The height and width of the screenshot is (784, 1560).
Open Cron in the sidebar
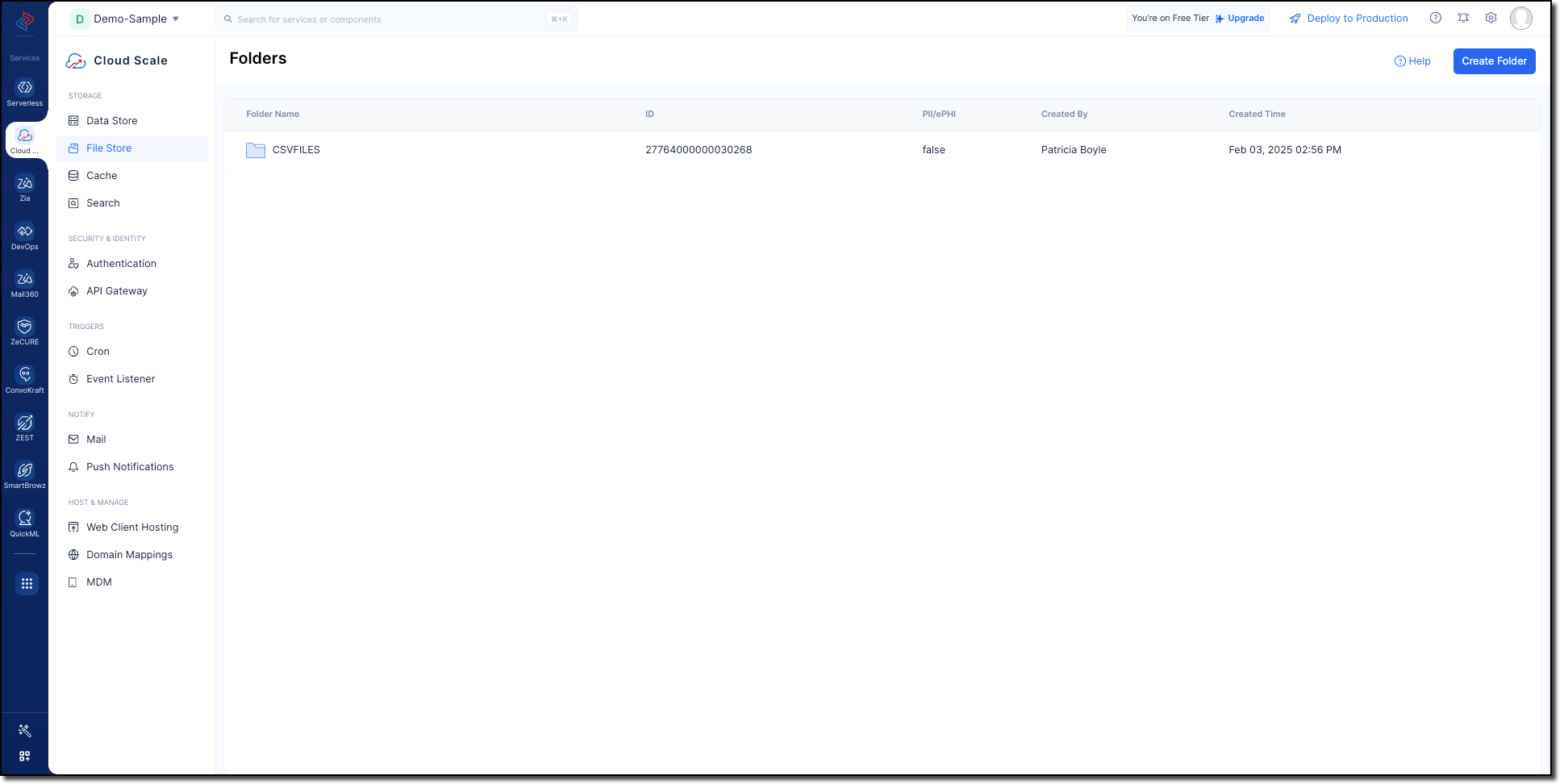131,352
